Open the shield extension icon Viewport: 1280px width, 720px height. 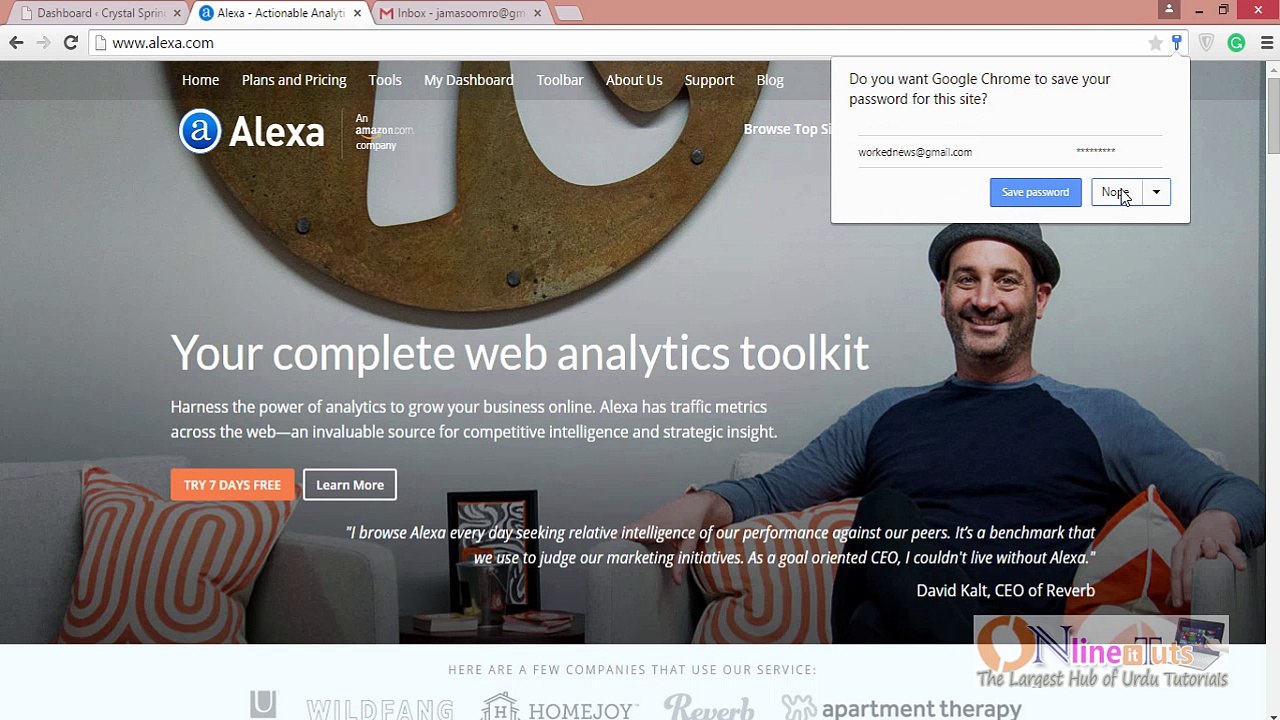pos(1206,43)
